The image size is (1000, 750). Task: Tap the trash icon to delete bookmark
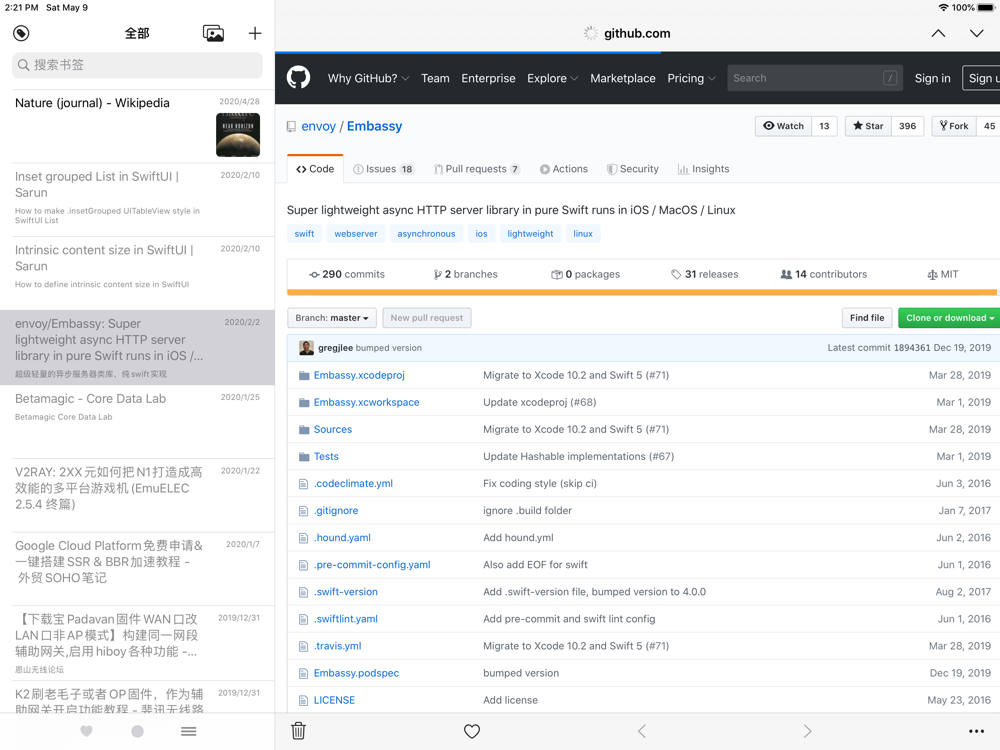coord(298,731)
